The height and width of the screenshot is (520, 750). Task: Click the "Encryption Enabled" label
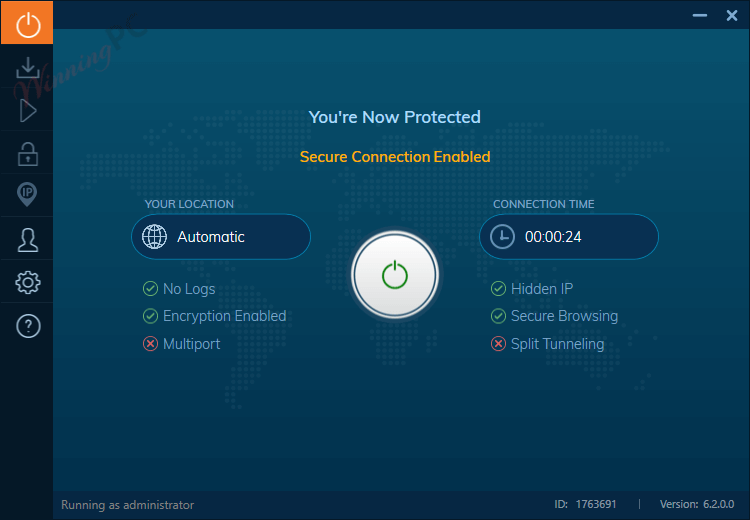224,316
